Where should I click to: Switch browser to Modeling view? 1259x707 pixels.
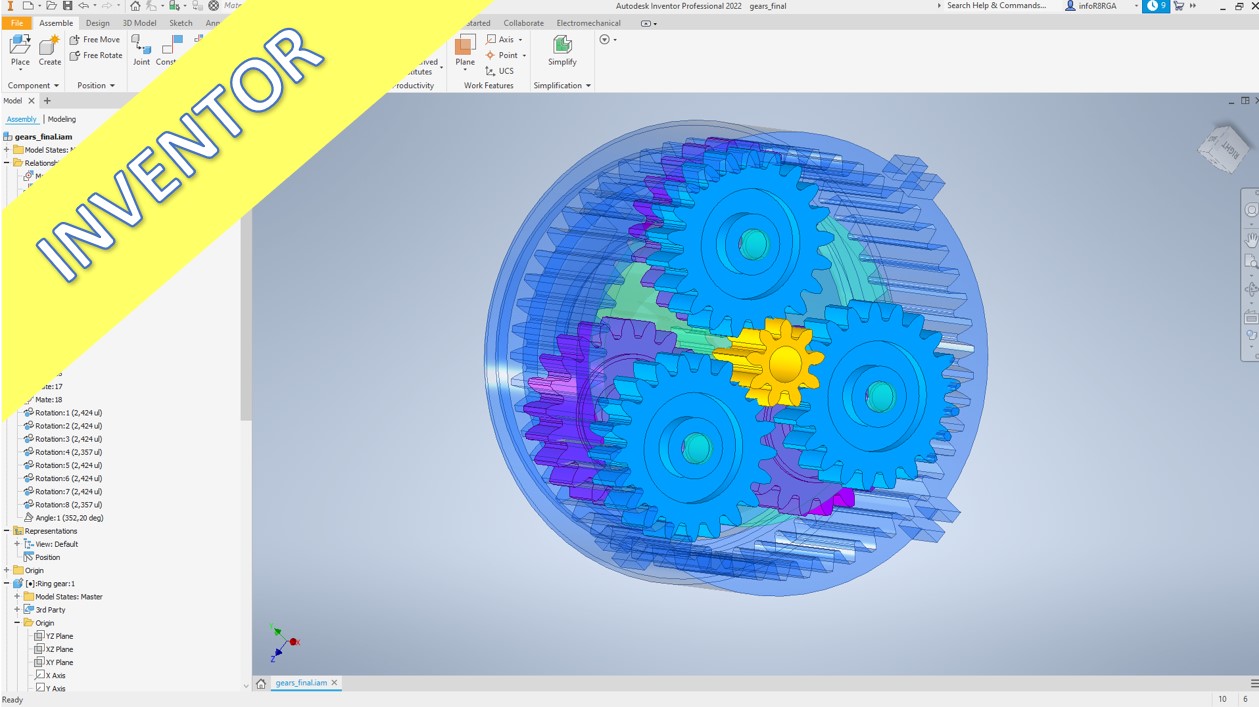[x=62, y=119]
